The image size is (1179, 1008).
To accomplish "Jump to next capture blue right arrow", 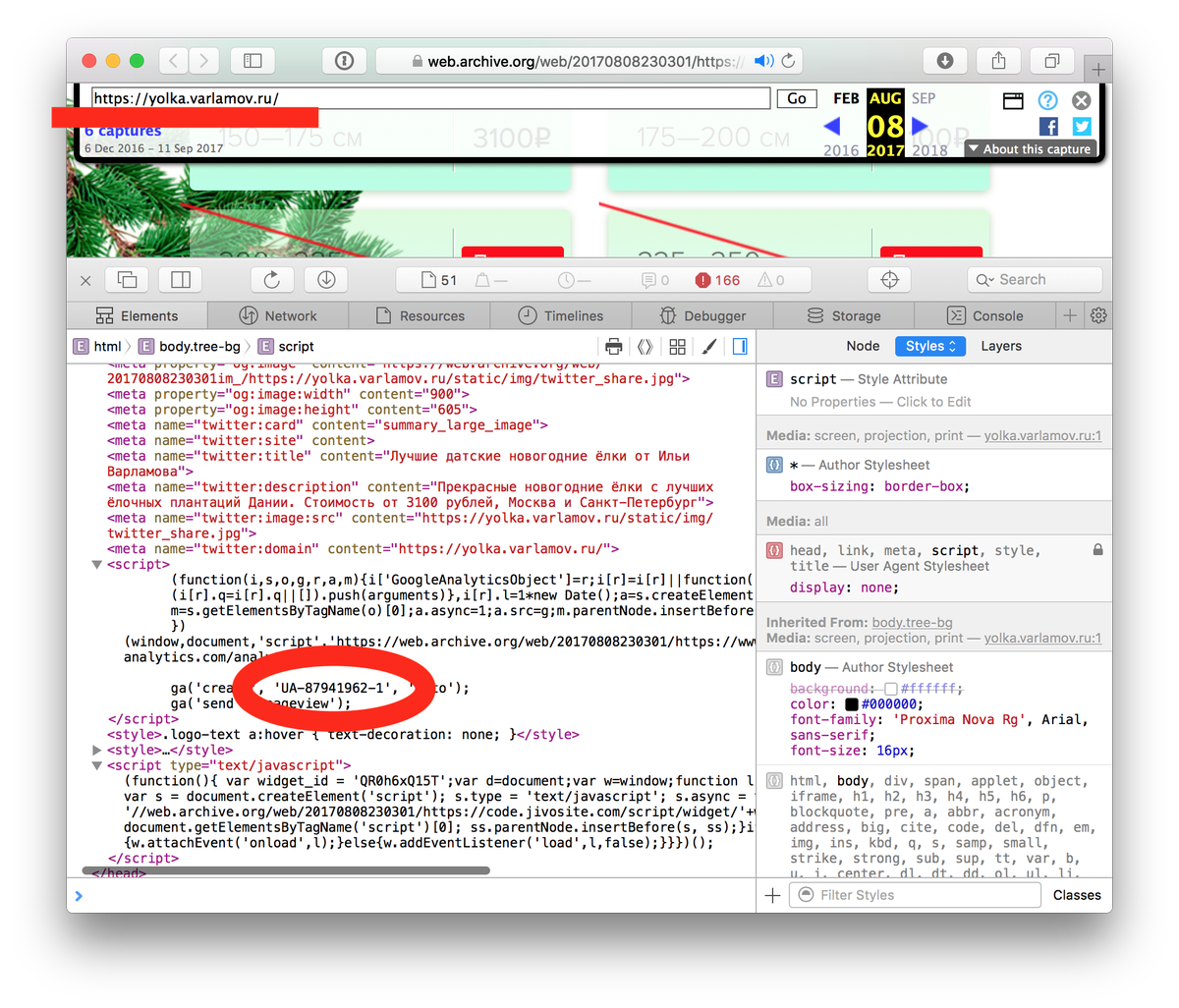I will tap(920, 126).
